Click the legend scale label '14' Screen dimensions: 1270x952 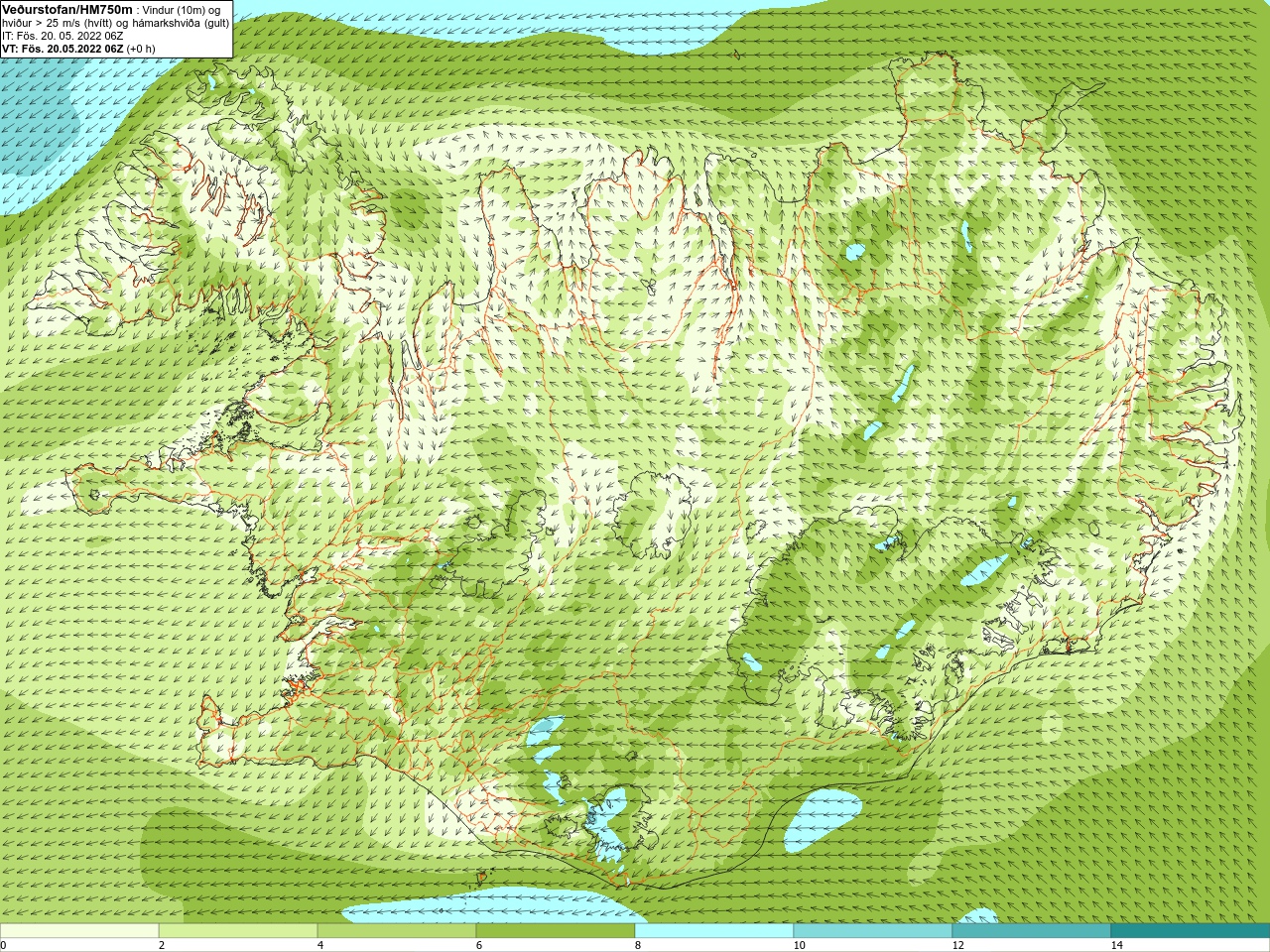[1116, 945]
